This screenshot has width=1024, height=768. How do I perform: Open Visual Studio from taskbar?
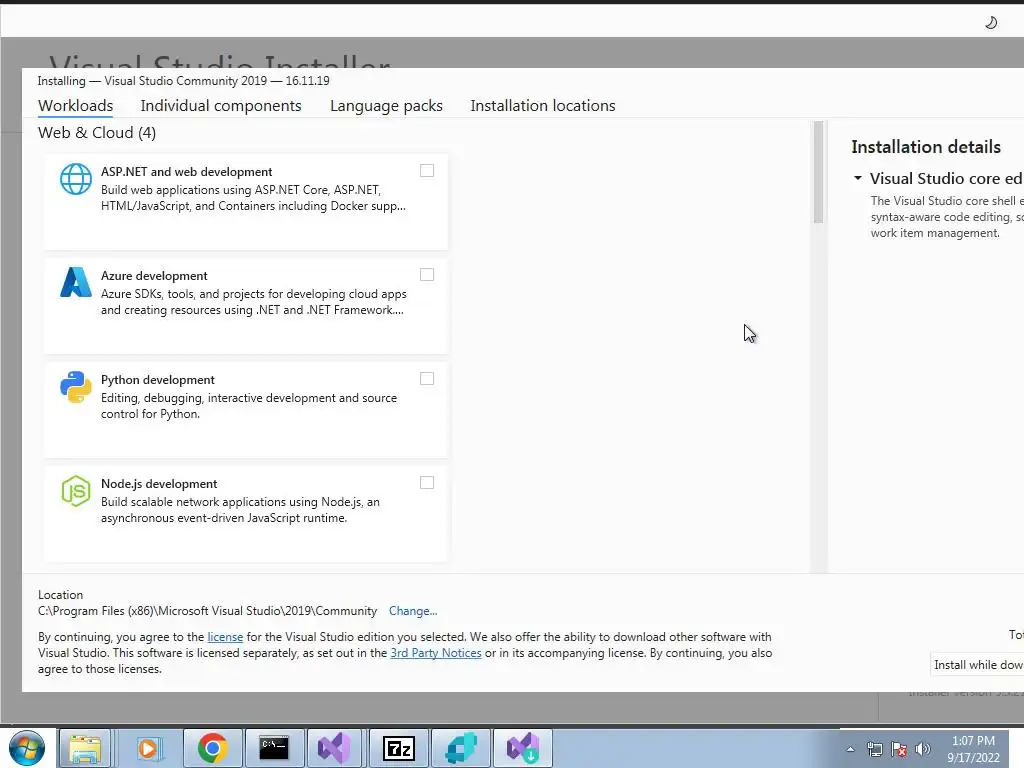334,748
